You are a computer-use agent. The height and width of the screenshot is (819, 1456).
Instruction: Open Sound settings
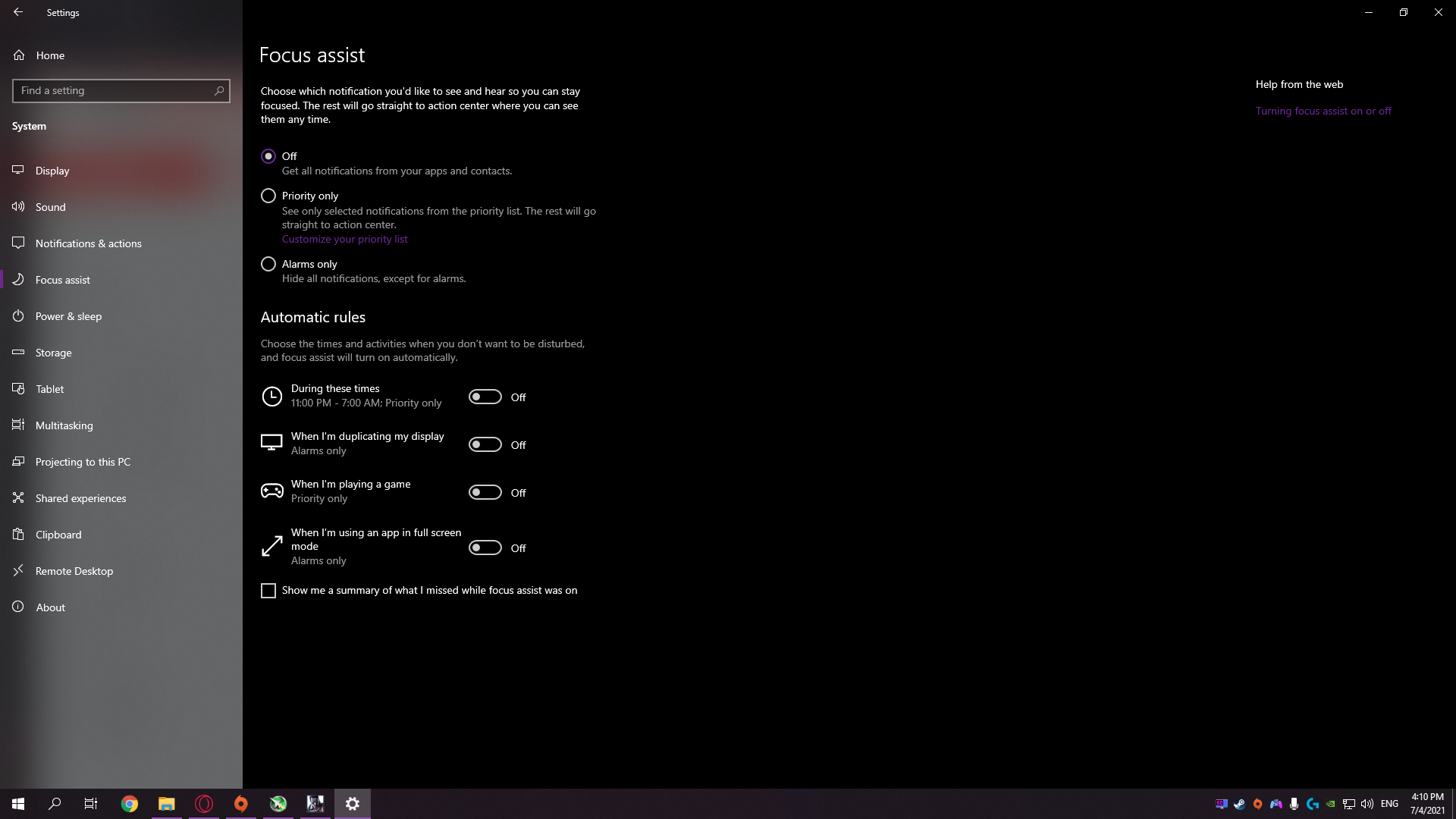coord(121,207)
